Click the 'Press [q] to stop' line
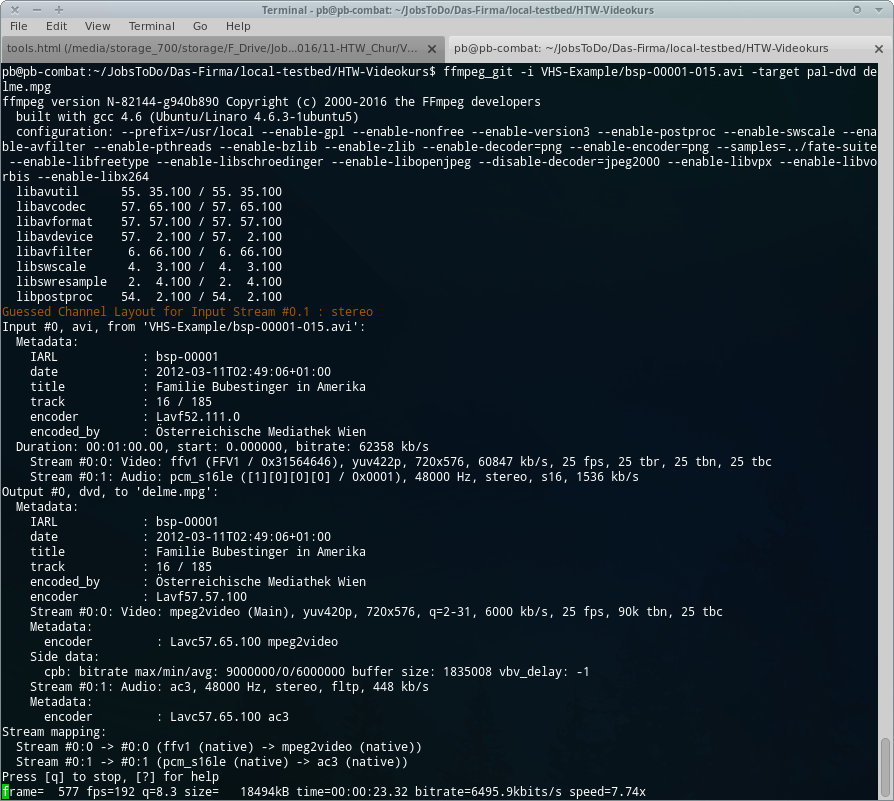Viewport: 894px width, 801px height. point(110,777)
